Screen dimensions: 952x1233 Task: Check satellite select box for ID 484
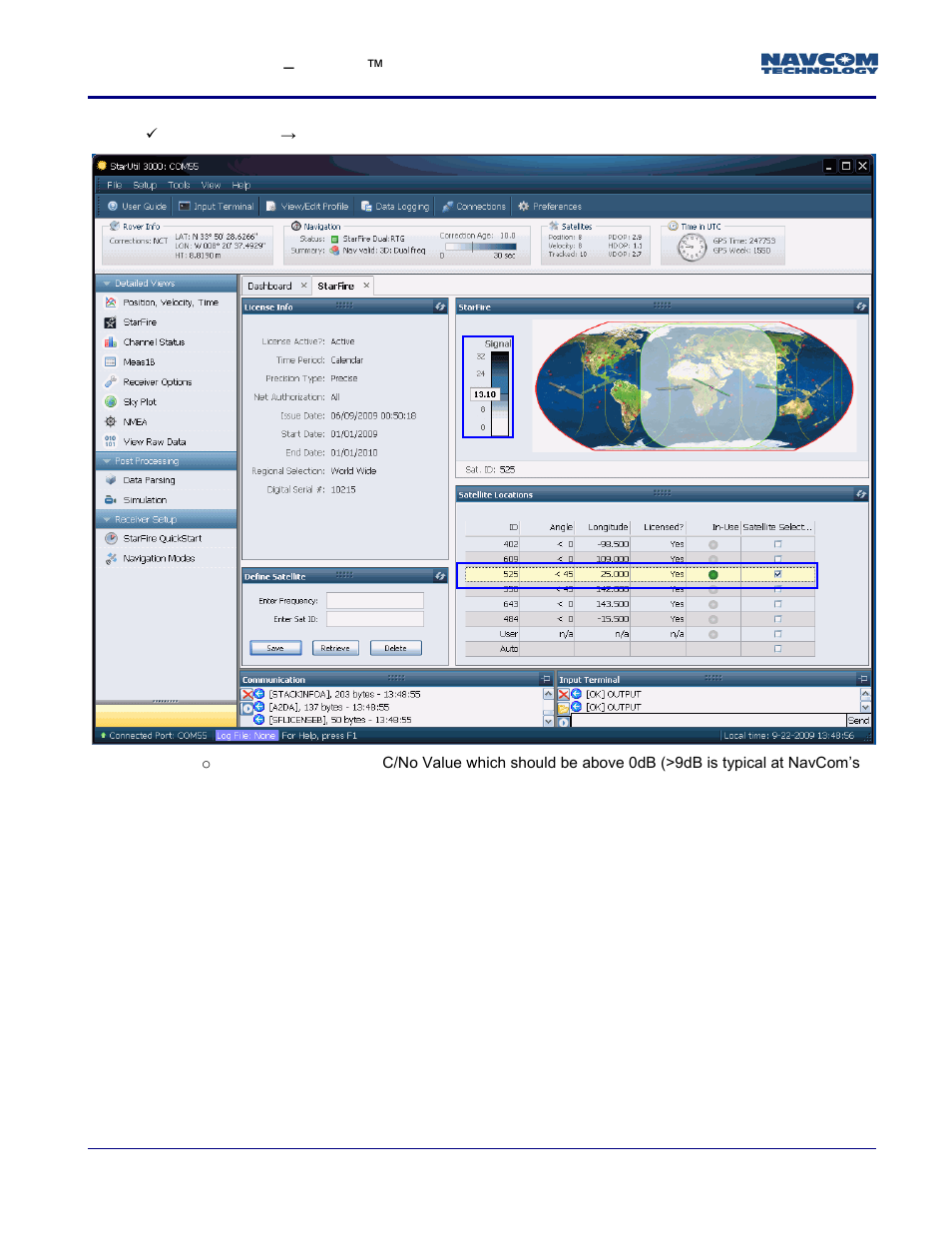pos(777,619)
